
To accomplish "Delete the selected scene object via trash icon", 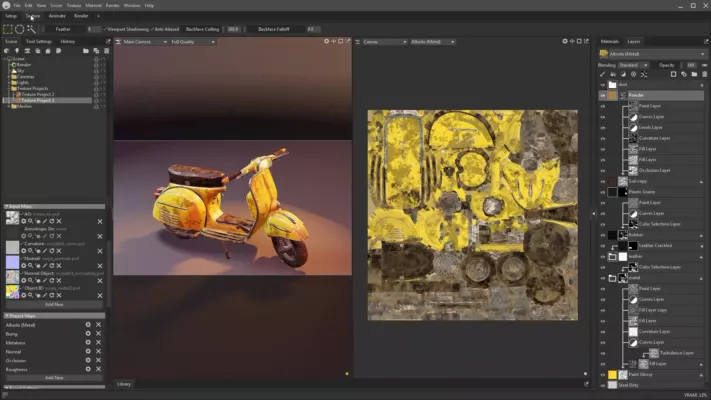I will click(107, 51).
